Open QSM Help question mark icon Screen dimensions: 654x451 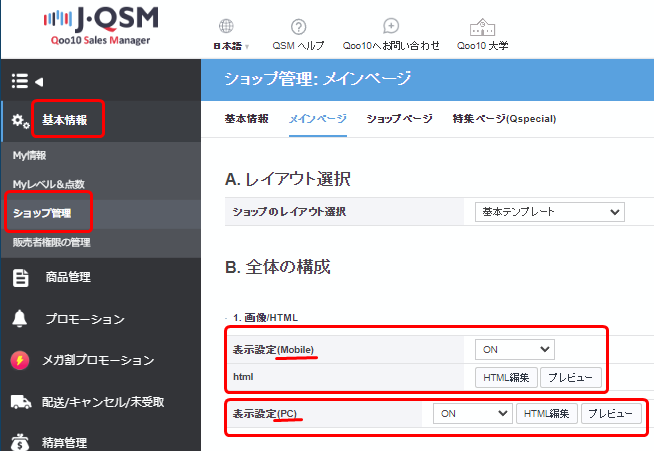click(x=298, y=27)
